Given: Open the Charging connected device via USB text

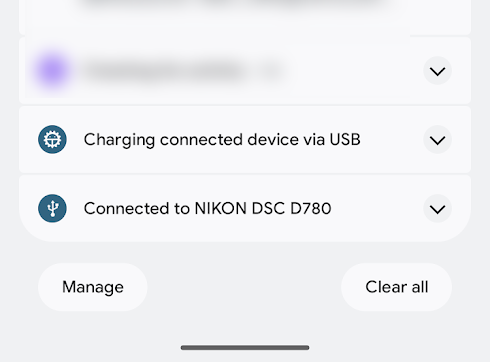Looking at the screenshot, I should click(x=222, y=139).
